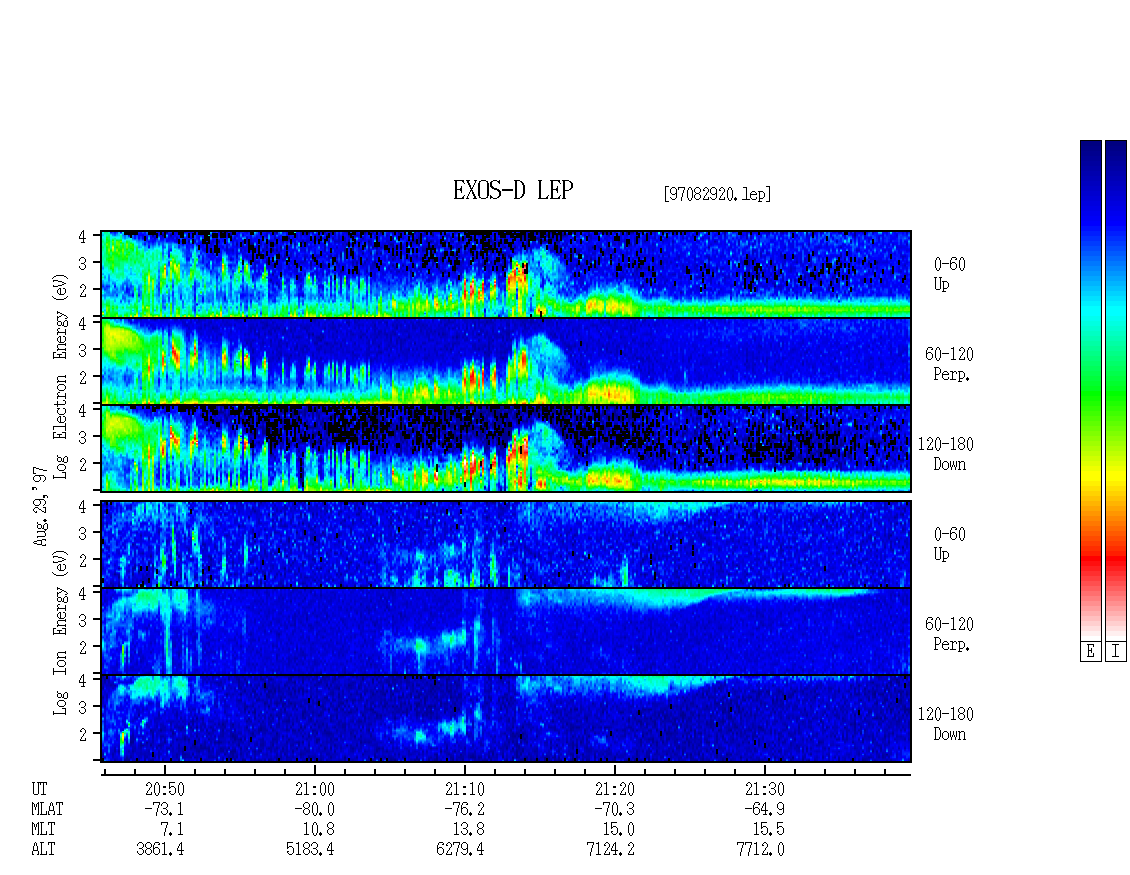Click the Log Electron Energy (eV) axis label
This screenshot has width=1130, height=875.
[x=61, y=376]
